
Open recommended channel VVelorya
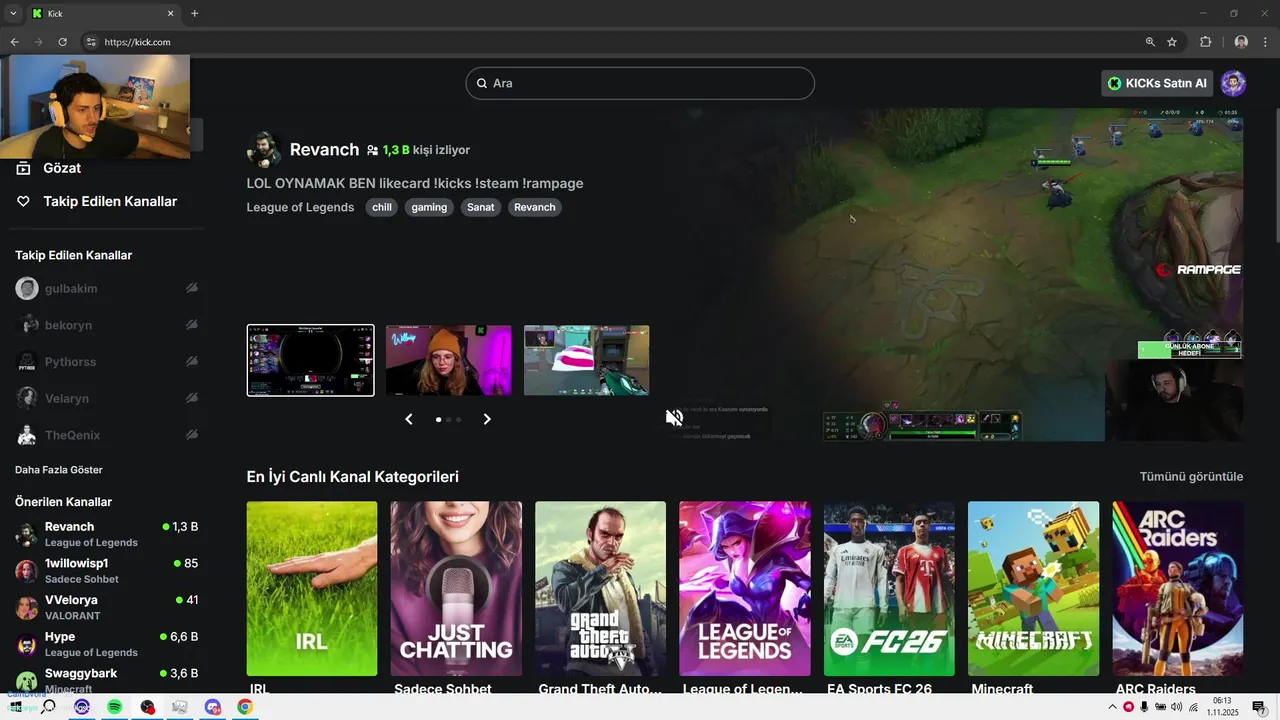click(107, 607)
